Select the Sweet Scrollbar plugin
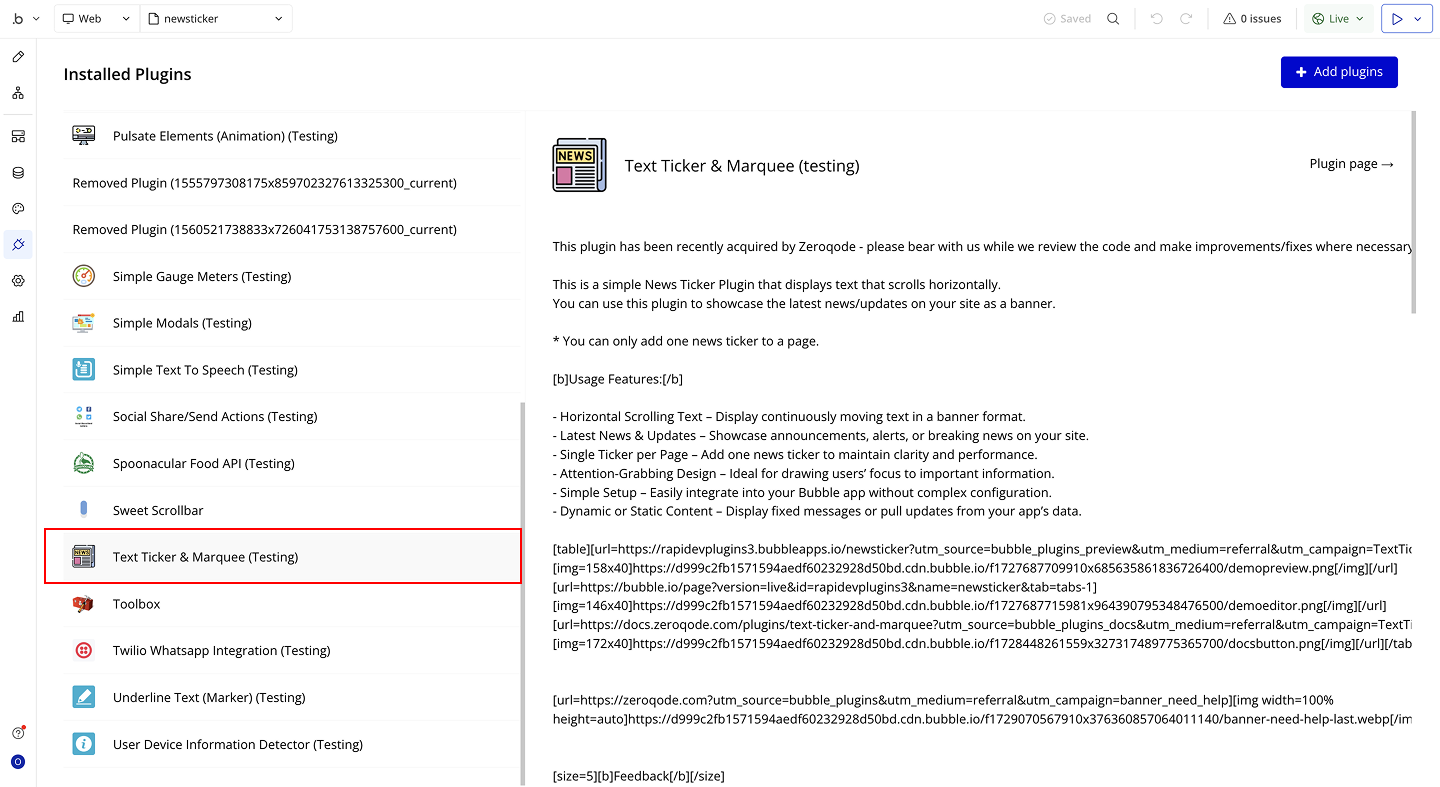Image resolution: width=1440 pixels, height=787 pixels. 293,510
